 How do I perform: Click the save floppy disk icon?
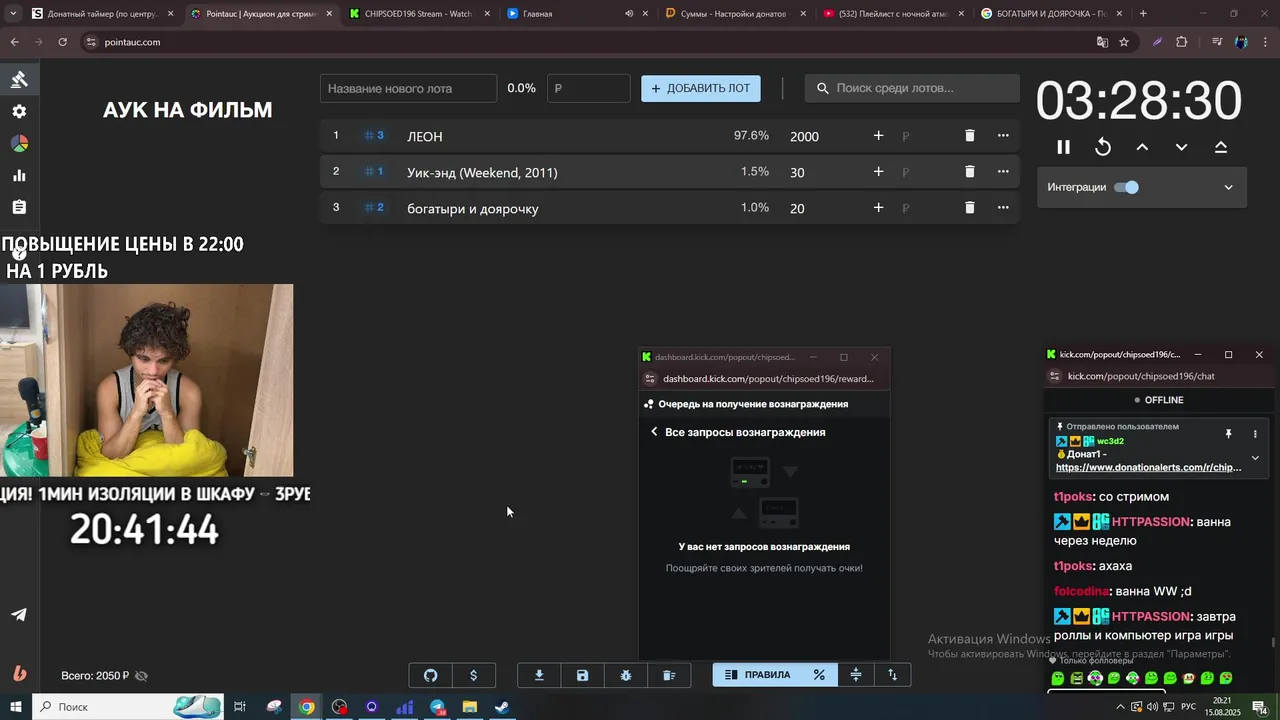pos(582,675)
